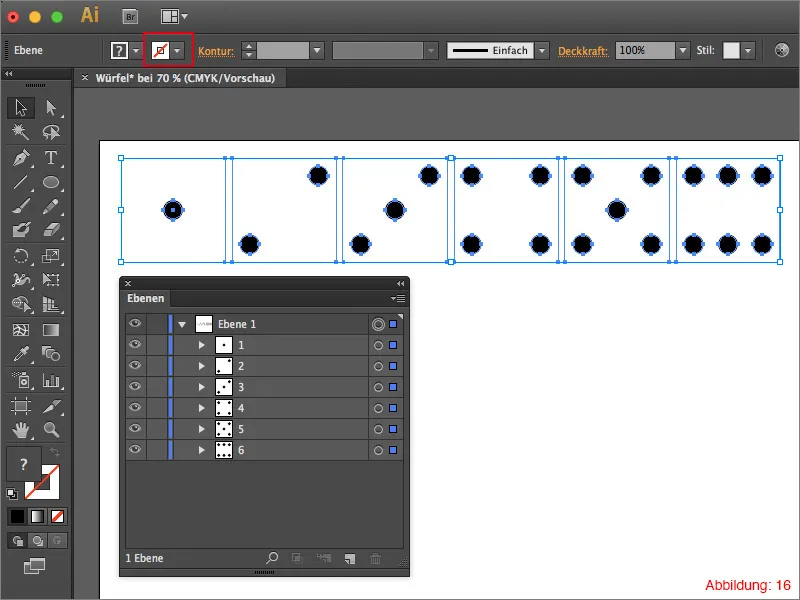Select the Shape Builder tool
800x600 pixels.
pos(21,304)
